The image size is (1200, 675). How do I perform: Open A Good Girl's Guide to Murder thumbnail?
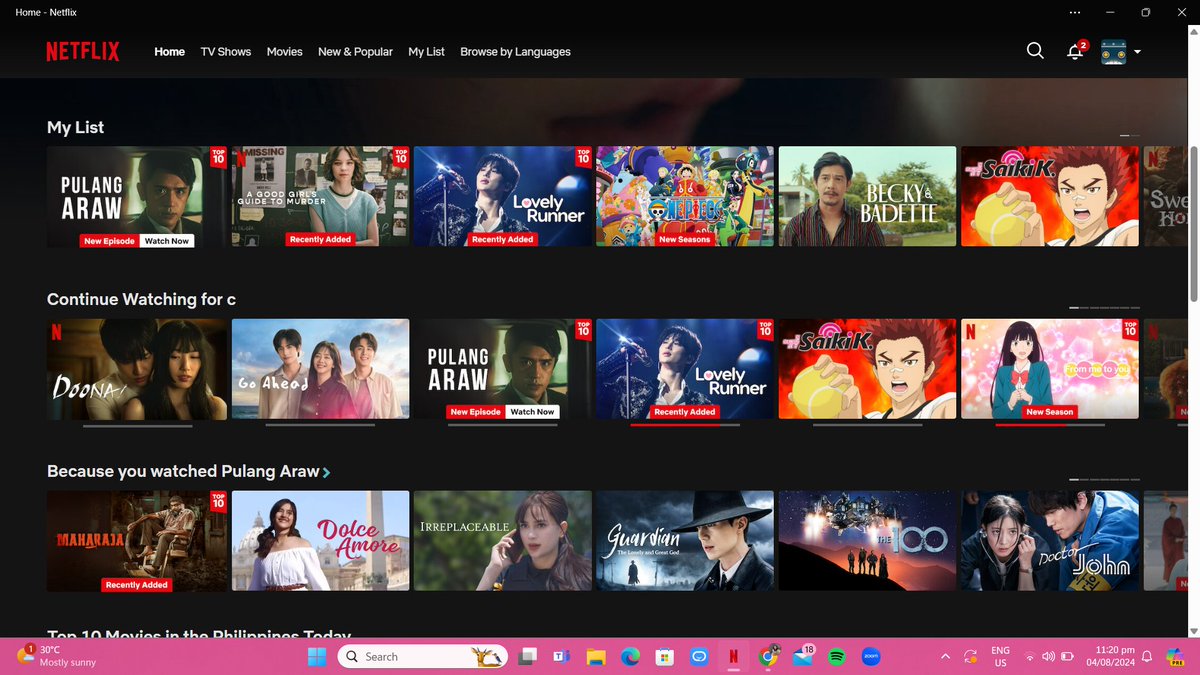[320, 196]
